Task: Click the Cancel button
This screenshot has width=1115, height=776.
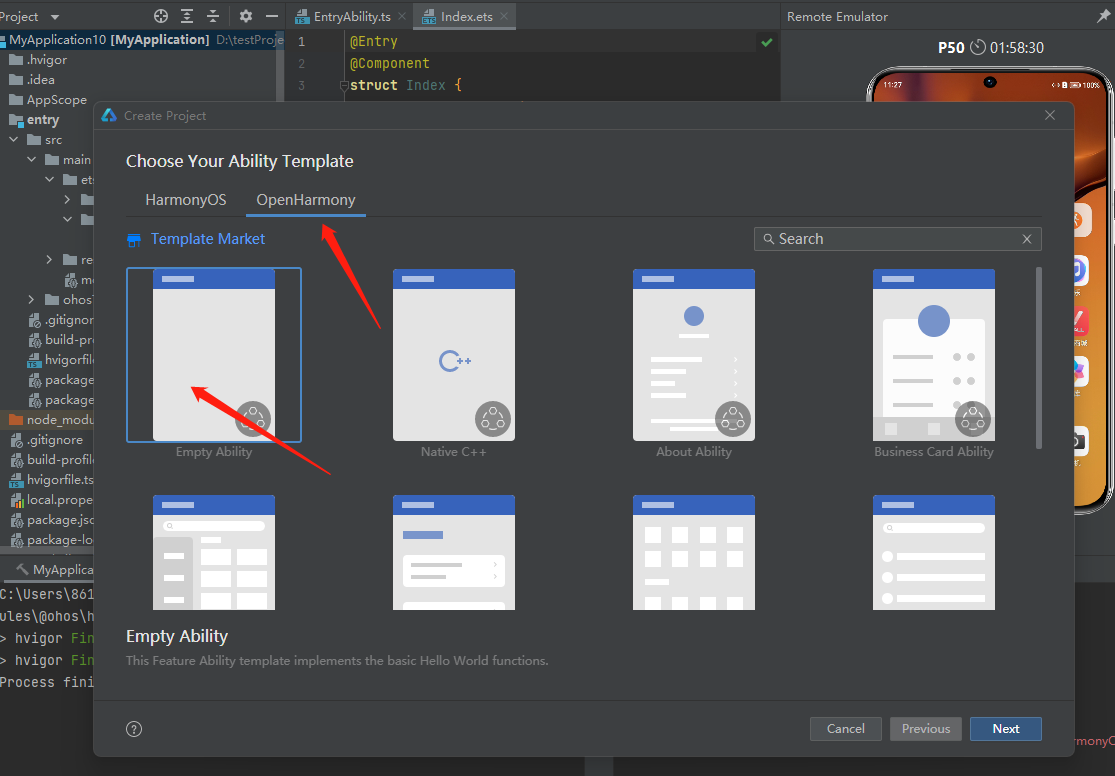Action: coord(845,728)
